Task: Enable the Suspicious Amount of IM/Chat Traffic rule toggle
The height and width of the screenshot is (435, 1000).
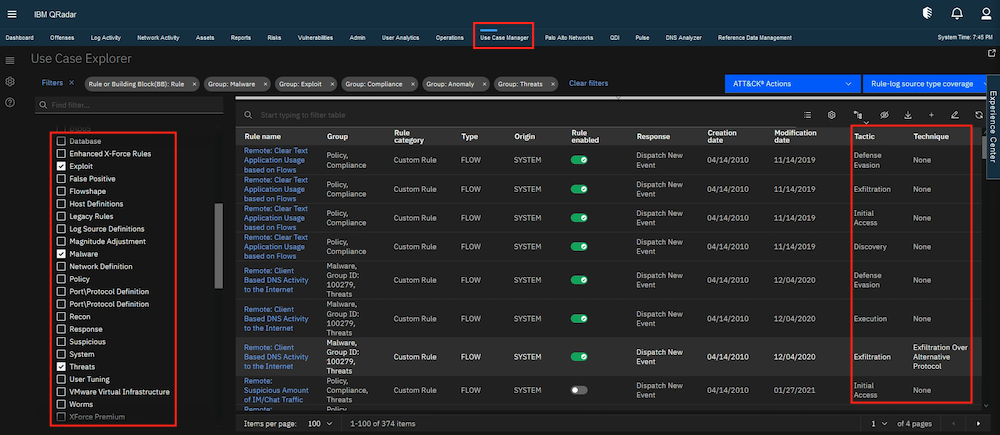Action: pyautogui.click(x=579, y=390)
